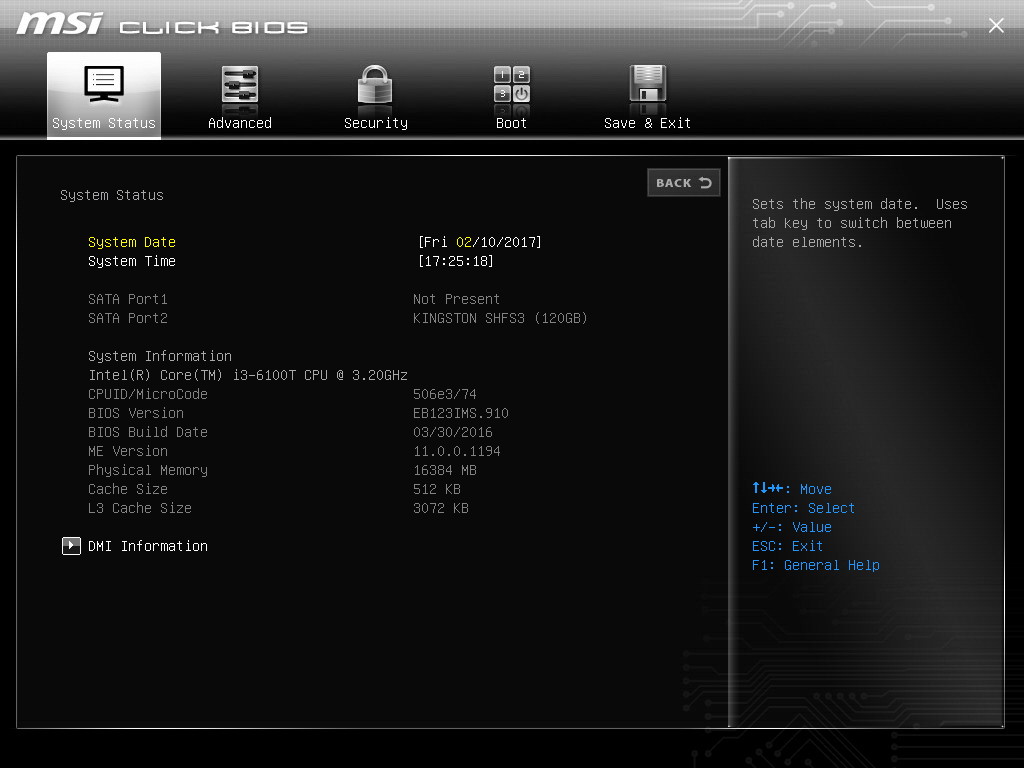Click the Move arrow keys hint
Screen dimensions: 1024x768
point(792,488)
